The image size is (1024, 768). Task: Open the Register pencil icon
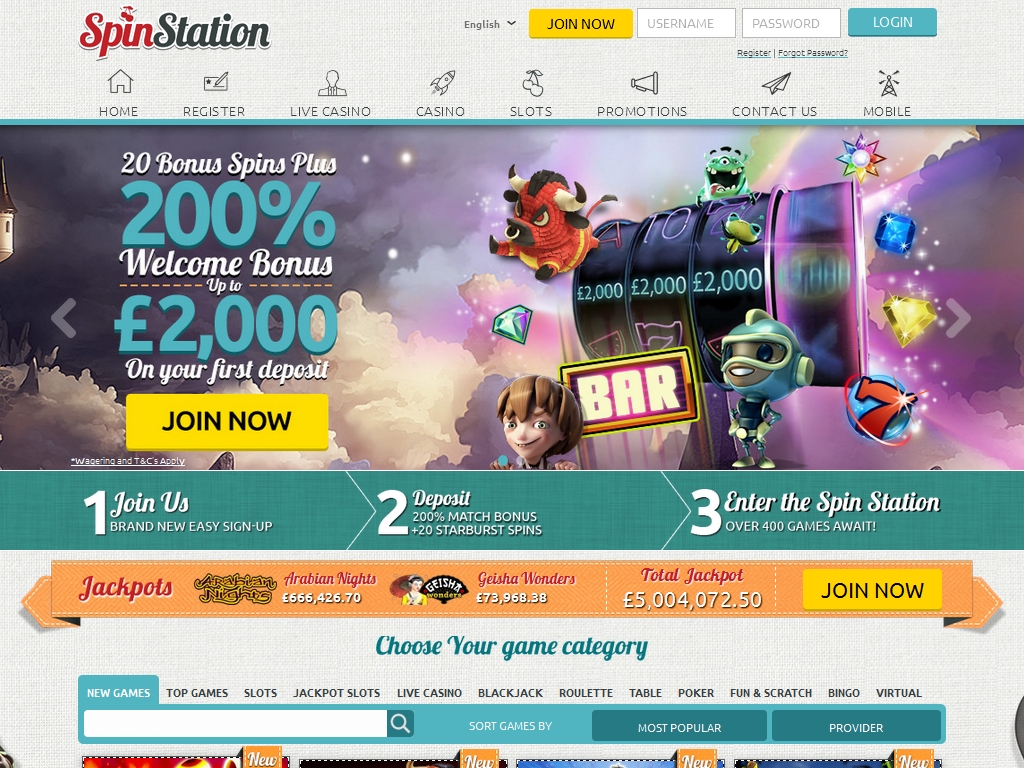tap(214, 82)
